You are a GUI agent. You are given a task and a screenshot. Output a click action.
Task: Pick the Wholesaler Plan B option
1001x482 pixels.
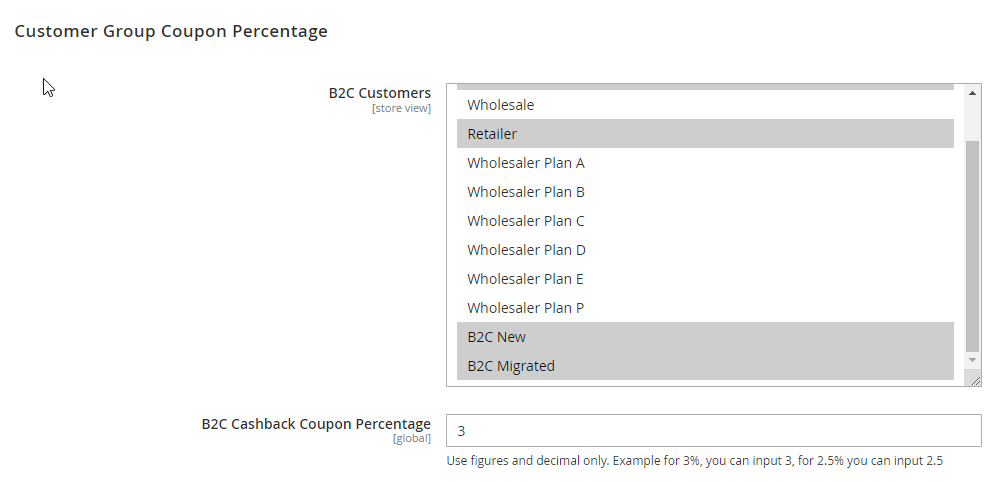click(x=526, y=192)
